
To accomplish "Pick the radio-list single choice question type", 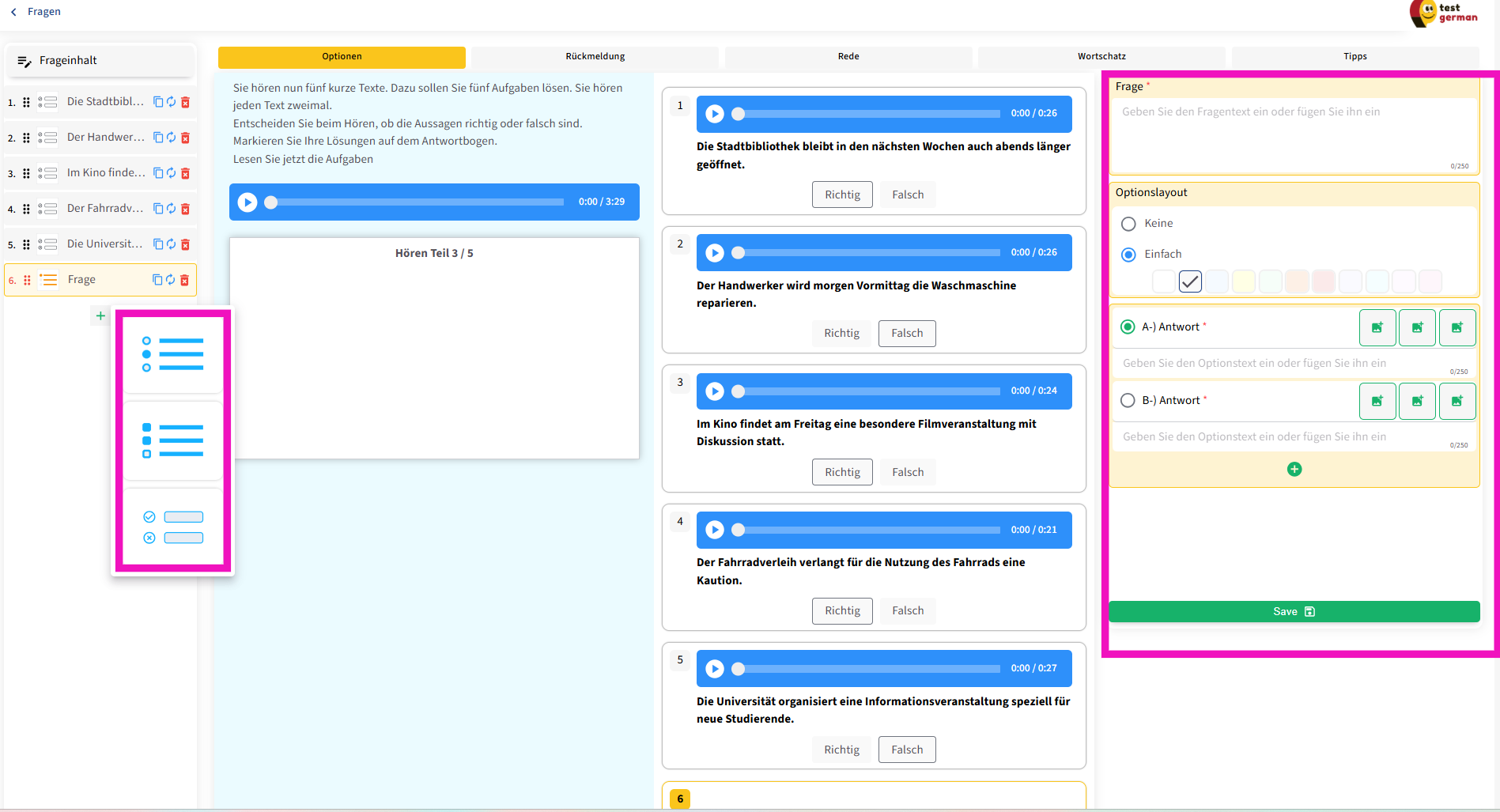I will tap(173, 354).
